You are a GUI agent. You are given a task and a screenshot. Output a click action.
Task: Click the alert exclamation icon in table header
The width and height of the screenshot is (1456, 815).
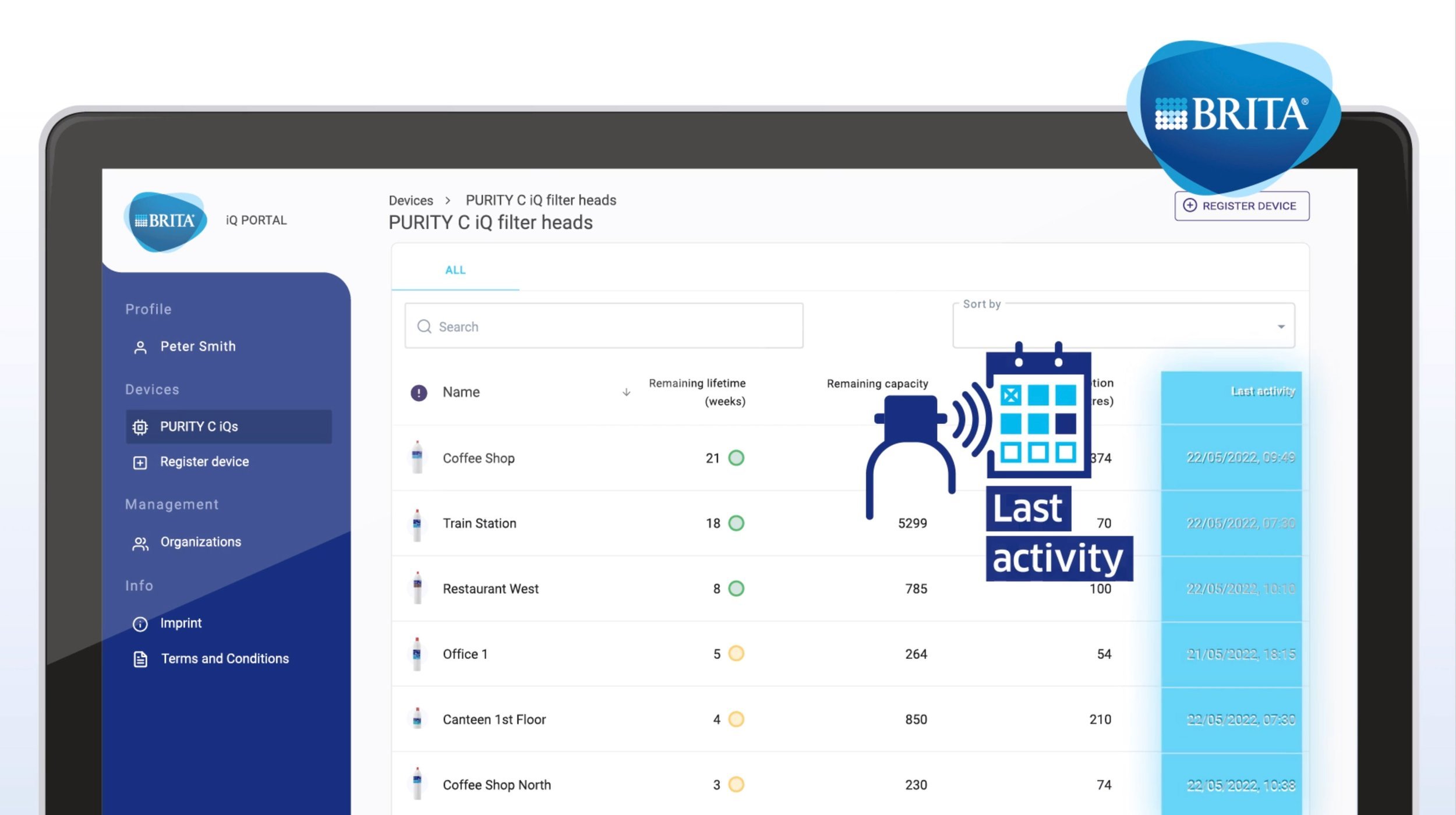pyautogui.click(x=419, y=393)
